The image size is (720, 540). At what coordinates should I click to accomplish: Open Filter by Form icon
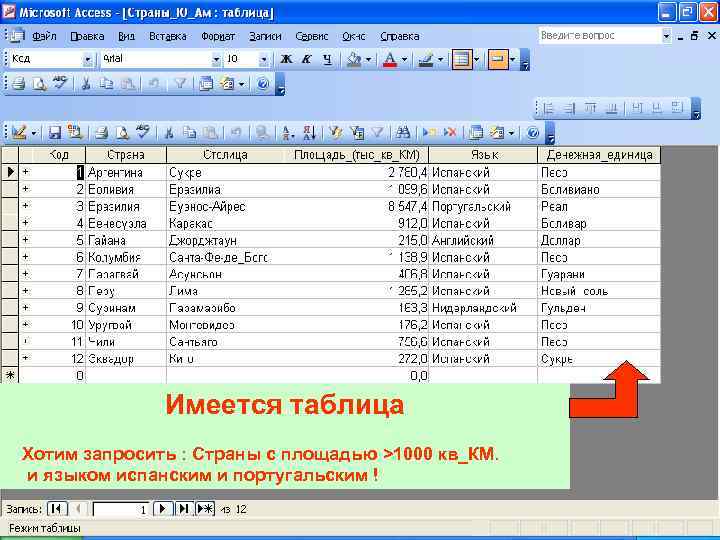tap(357, 133)
